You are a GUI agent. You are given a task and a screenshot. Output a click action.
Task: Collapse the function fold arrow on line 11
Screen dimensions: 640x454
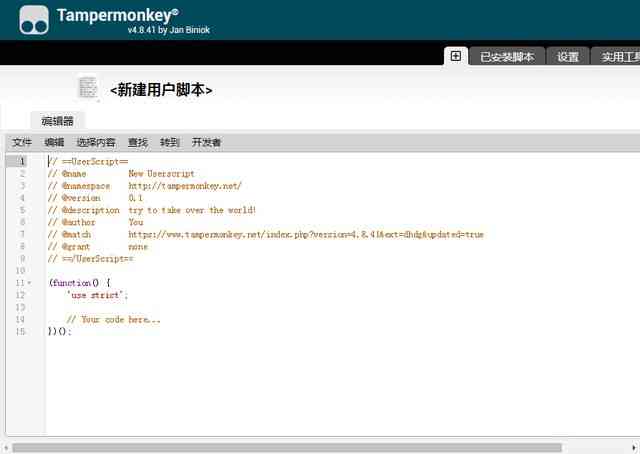click(29, 283)
